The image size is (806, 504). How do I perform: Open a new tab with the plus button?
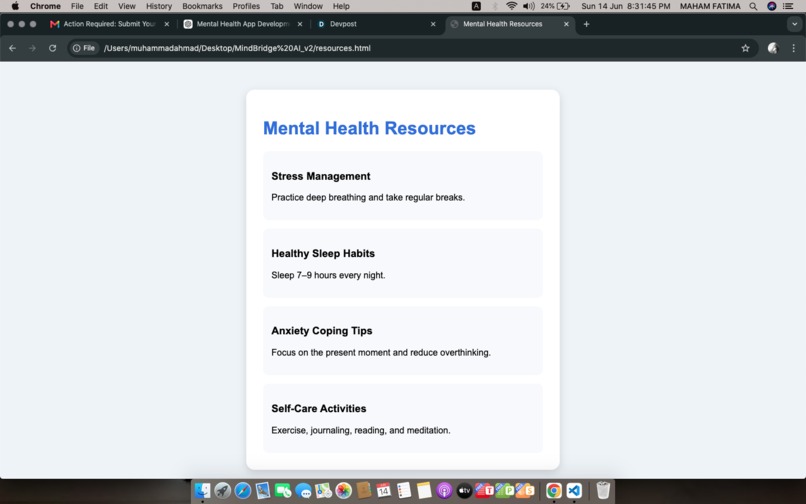point(587,24)
